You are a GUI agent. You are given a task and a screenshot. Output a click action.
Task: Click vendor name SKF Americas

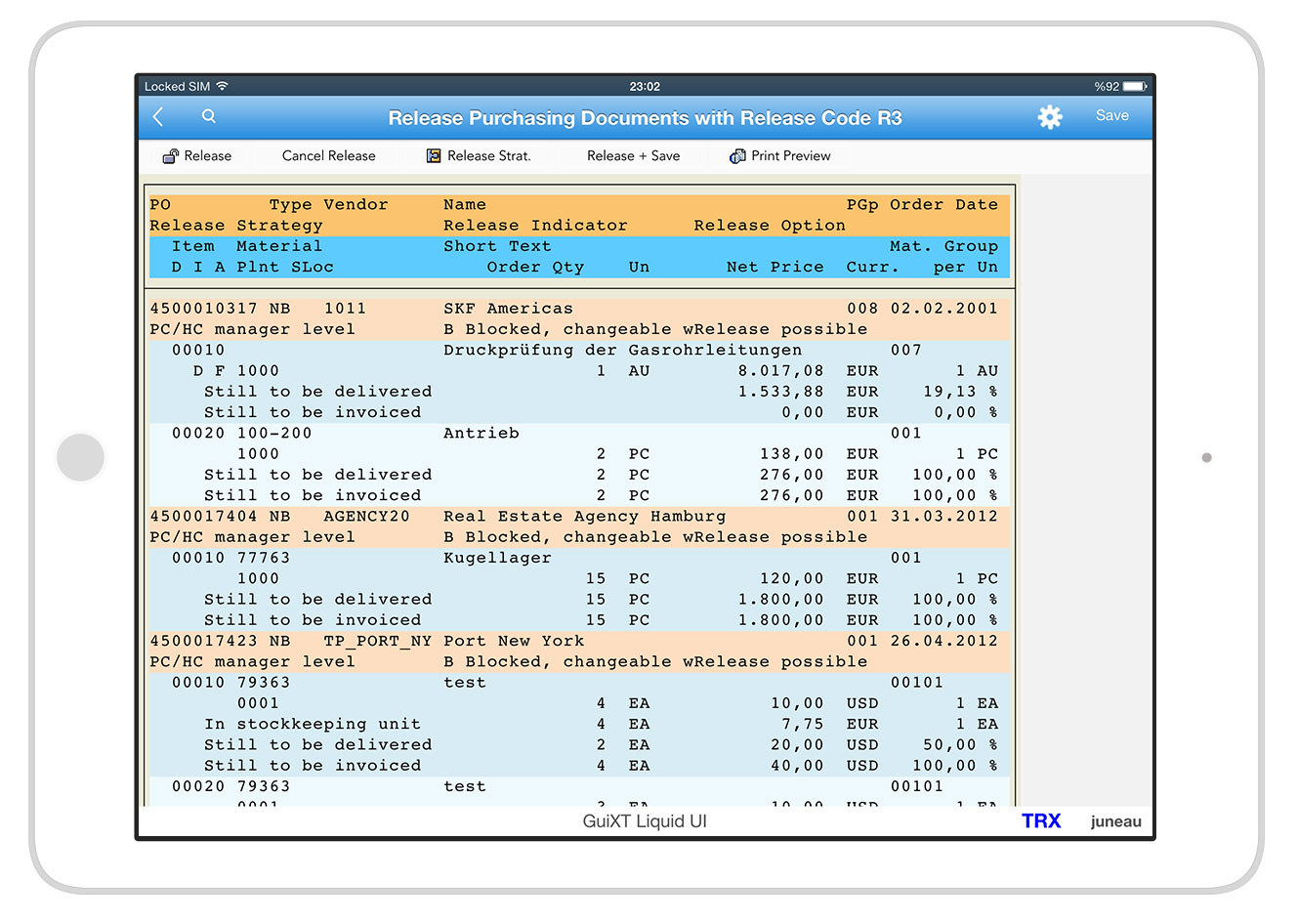(508, 309)
